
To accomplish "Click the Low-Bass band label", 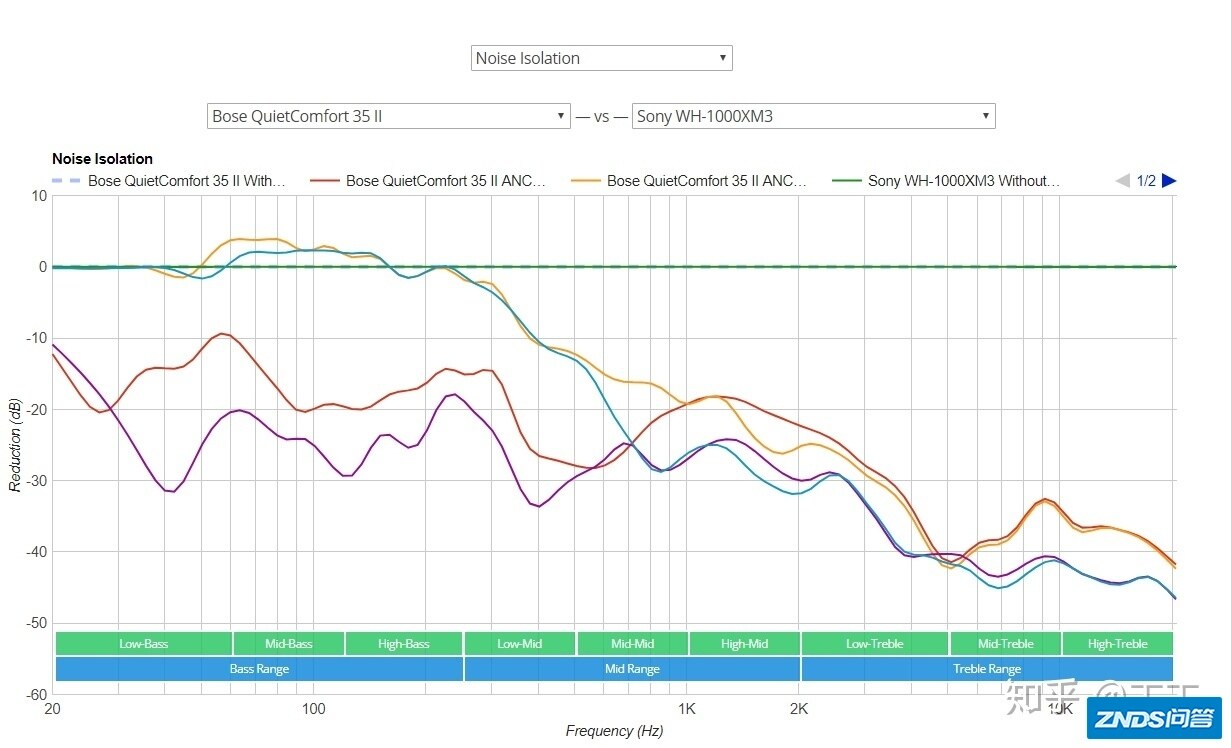I will 144,644.
